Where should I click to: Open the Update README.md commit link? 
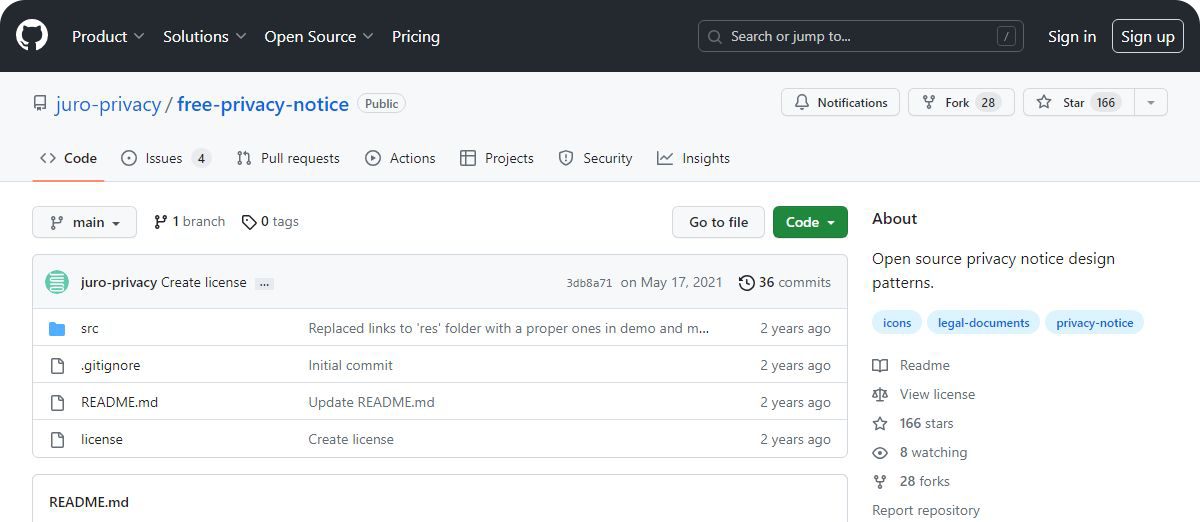[x=371, y=402]
